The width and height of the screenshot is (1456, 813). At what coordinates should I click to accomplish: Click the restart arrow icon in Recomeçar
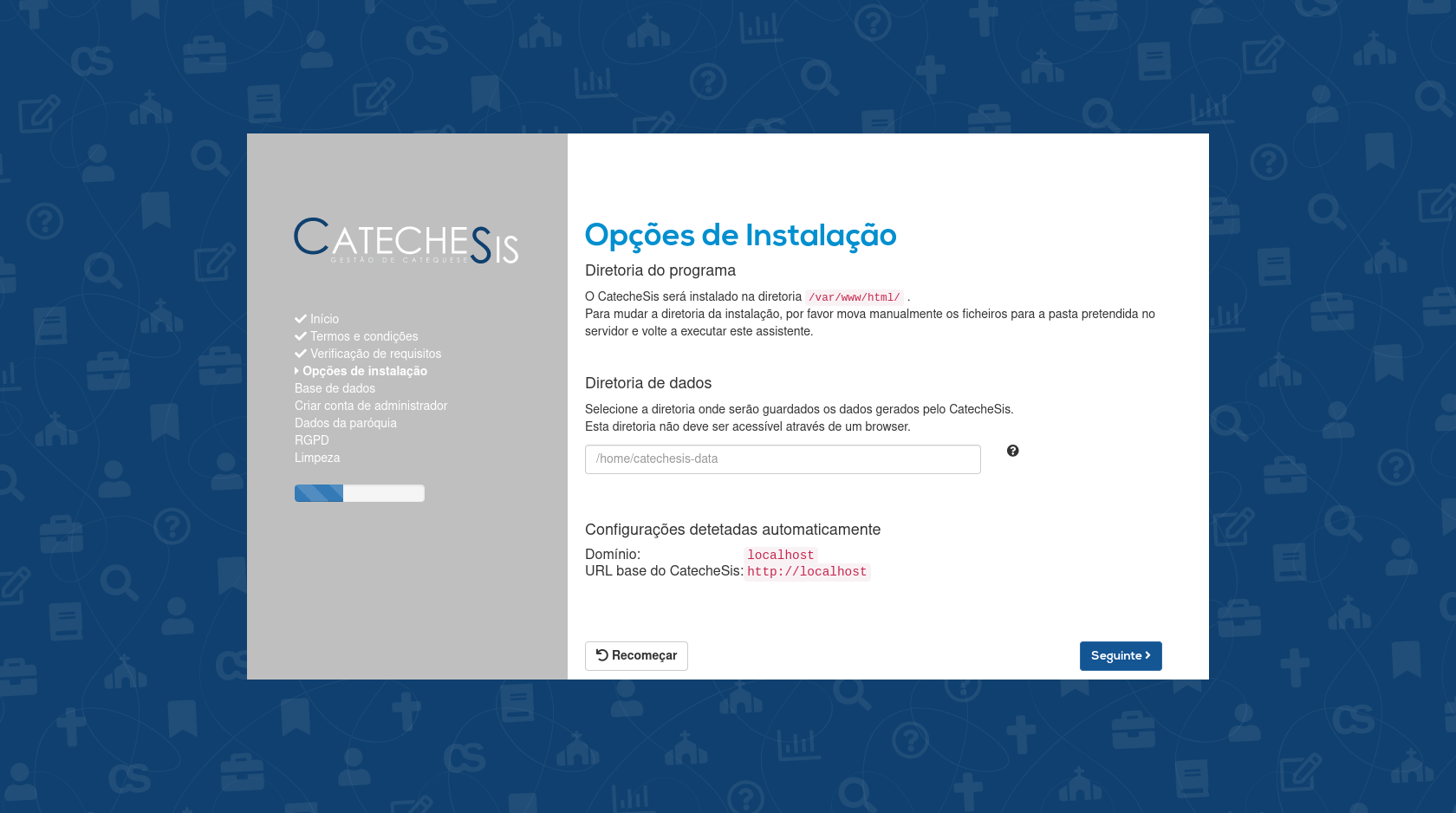(x=603, y=655)
